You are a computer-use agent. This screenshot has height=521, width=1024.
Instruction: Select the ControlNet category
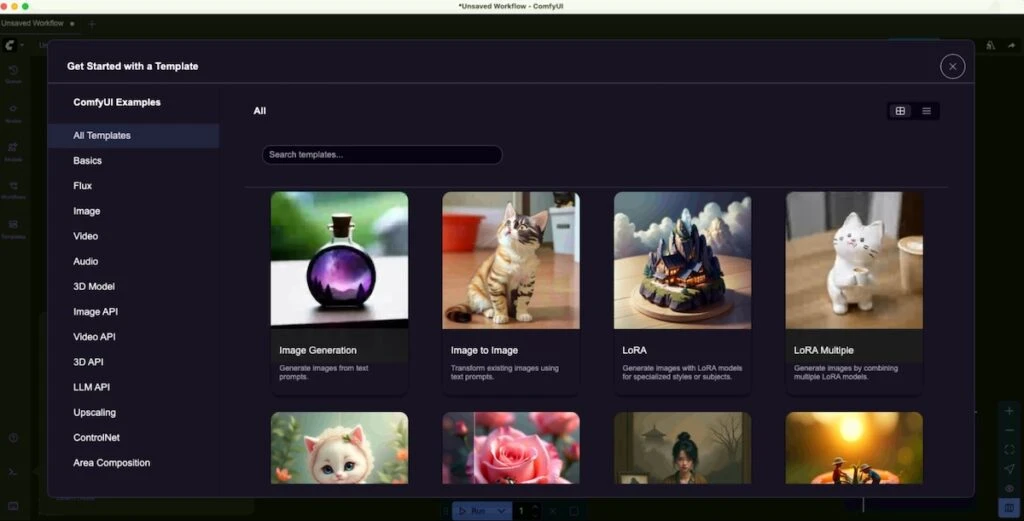[133, 437]
